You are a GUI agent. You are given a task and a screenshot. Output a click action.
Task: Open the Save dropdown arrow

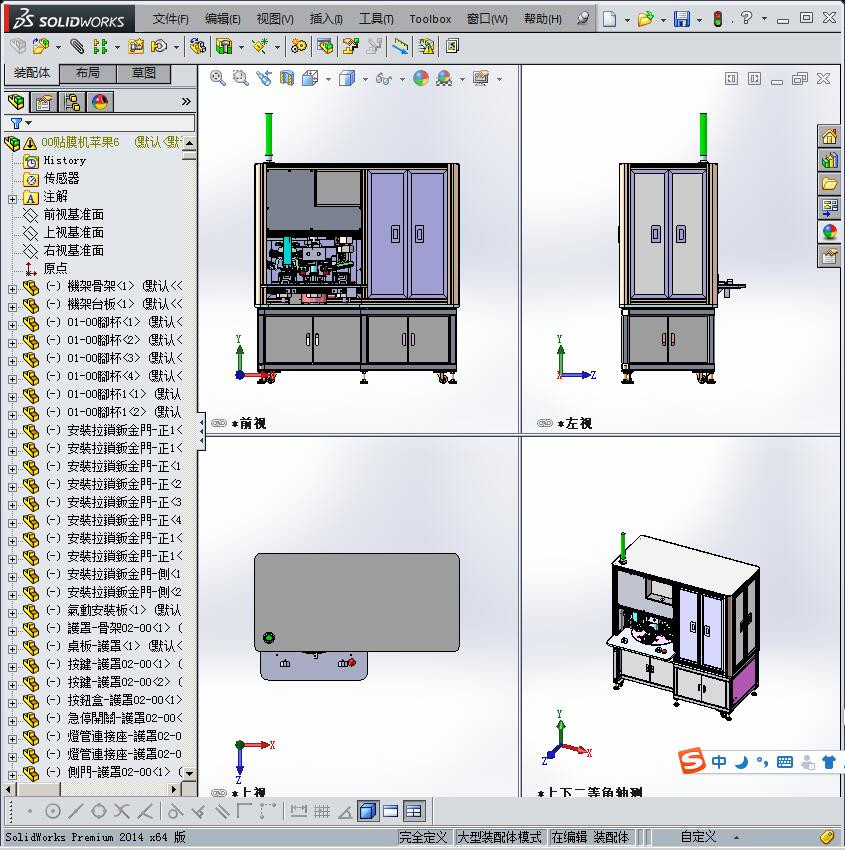(x=699, y=20)
